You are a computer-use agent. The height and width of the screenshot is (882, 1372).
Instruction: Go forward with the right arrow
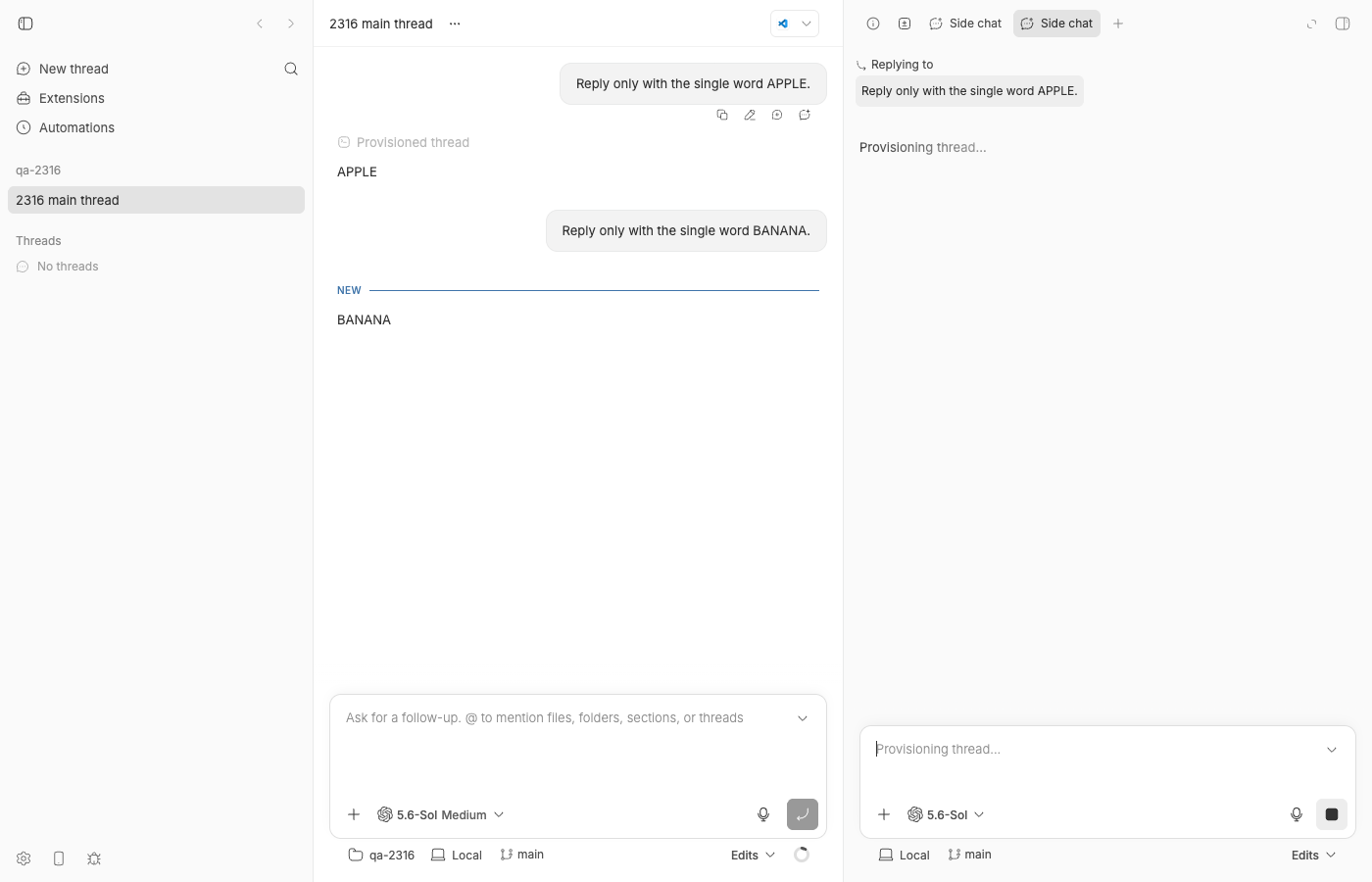tap(291, 24)
